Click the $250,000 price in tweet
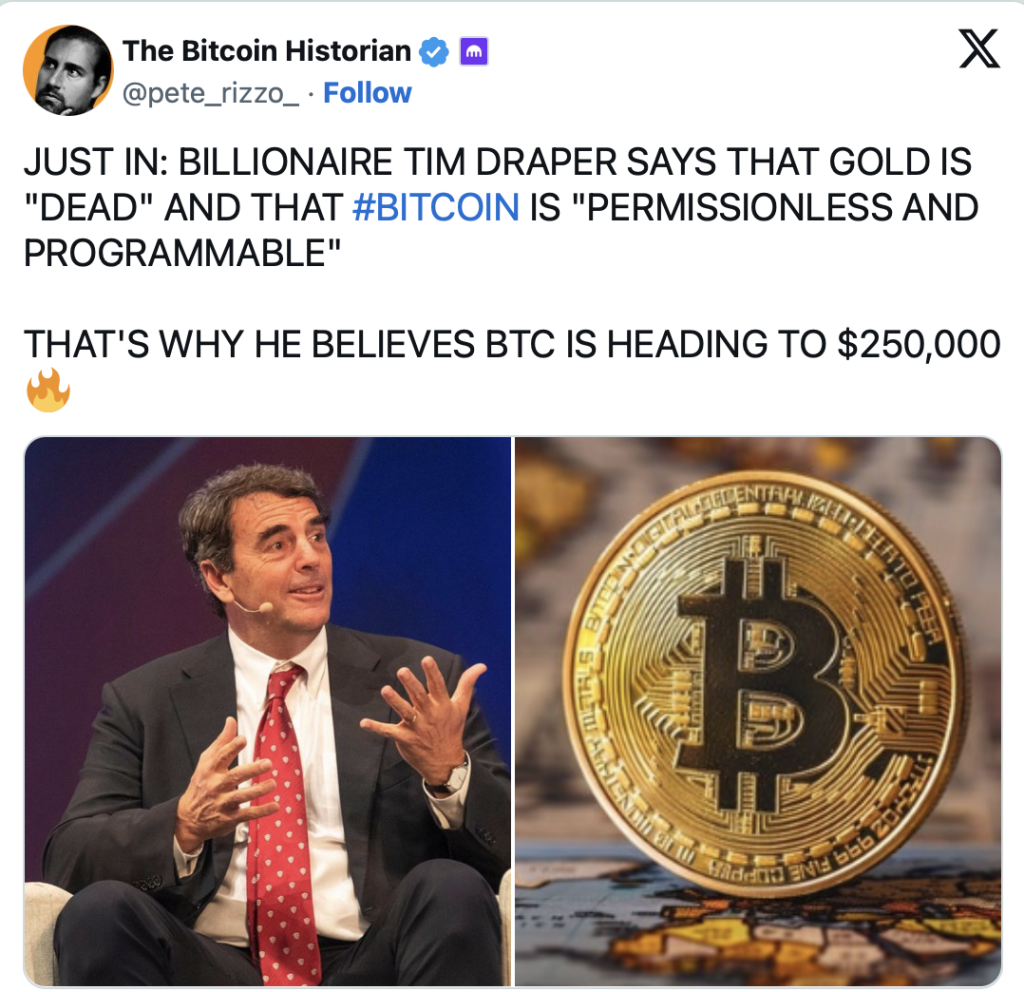The width and height of the screenshot is (1024, 992). (x=919, y=344)
